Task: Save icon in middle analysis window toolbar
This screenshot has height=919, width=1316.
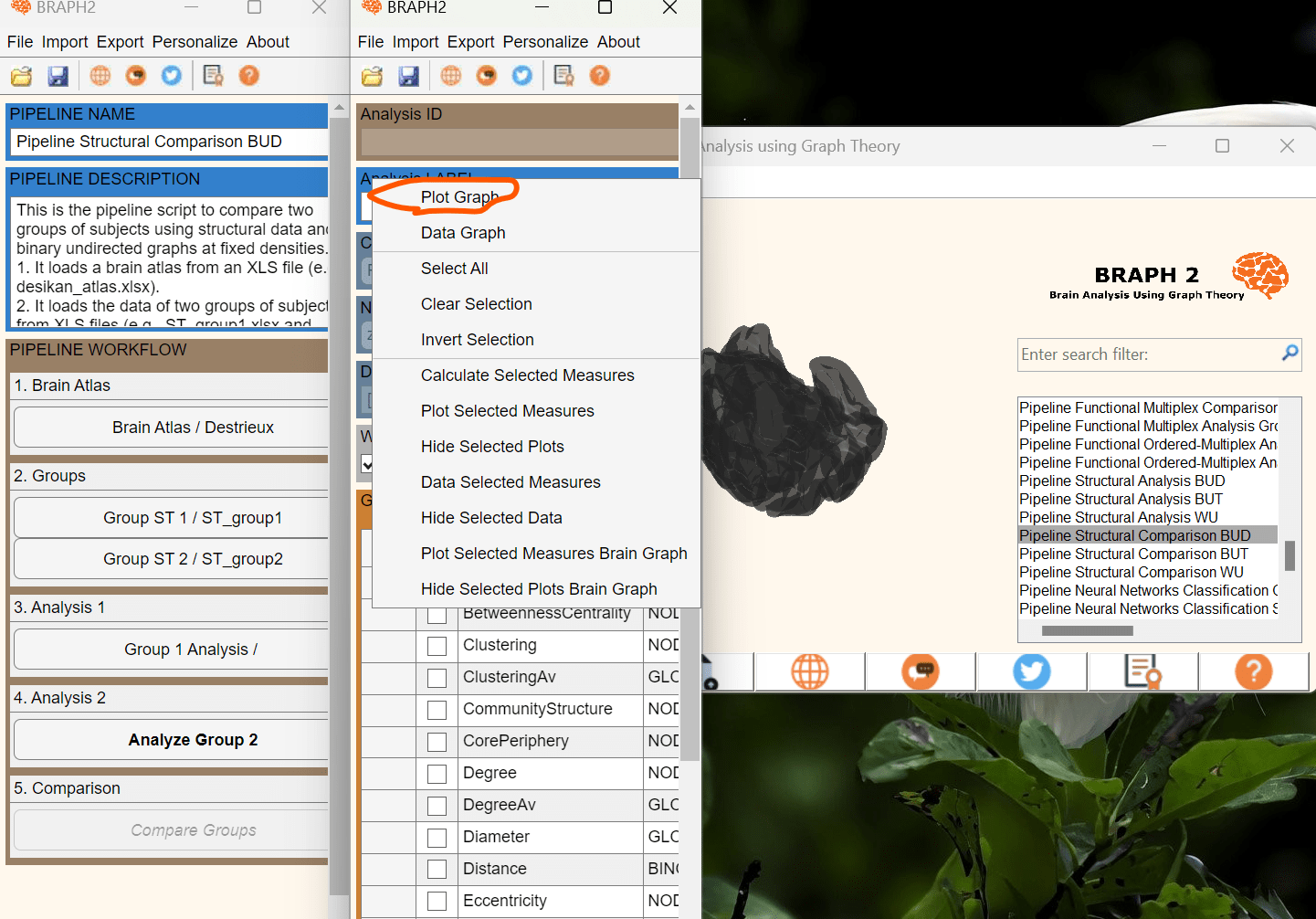Action: click(x=408, y=76)
